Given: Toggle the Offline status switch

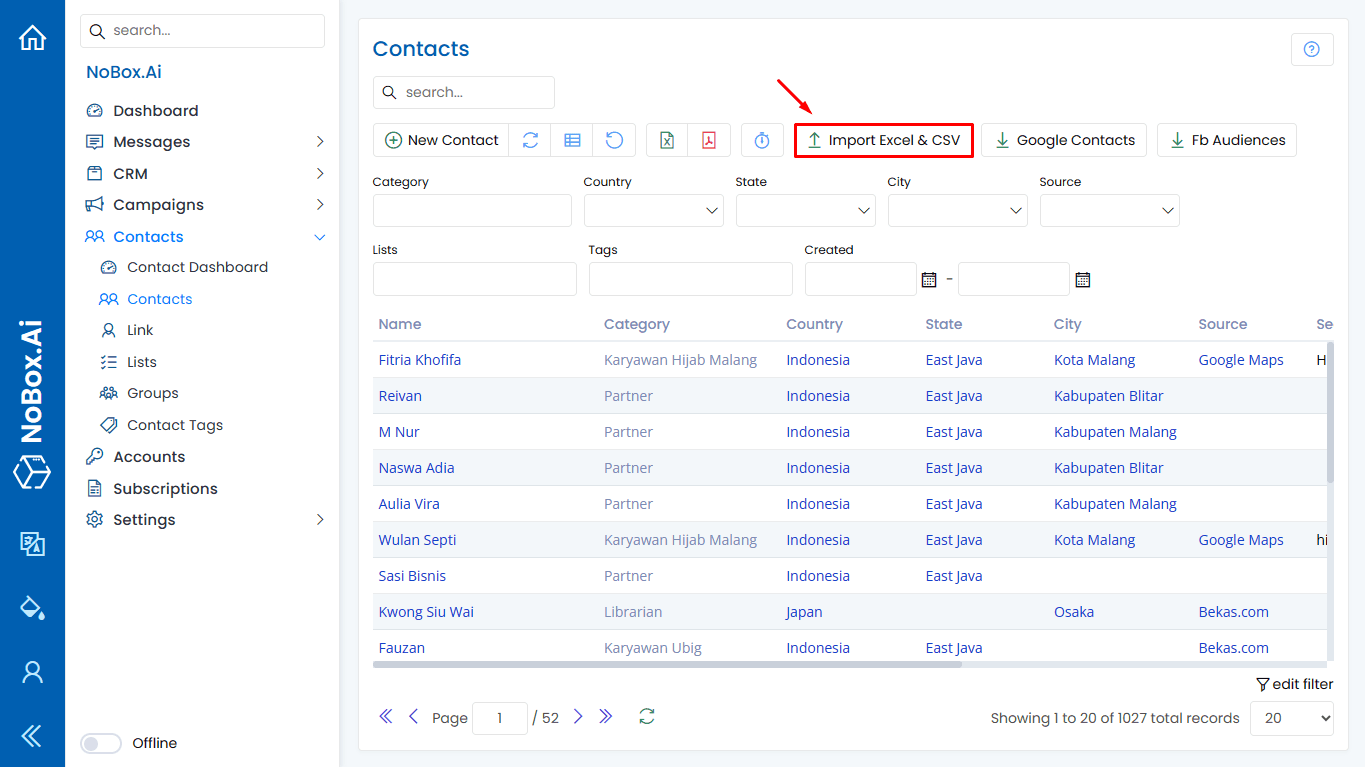Looking at the screenshot, I should (101, 743).
